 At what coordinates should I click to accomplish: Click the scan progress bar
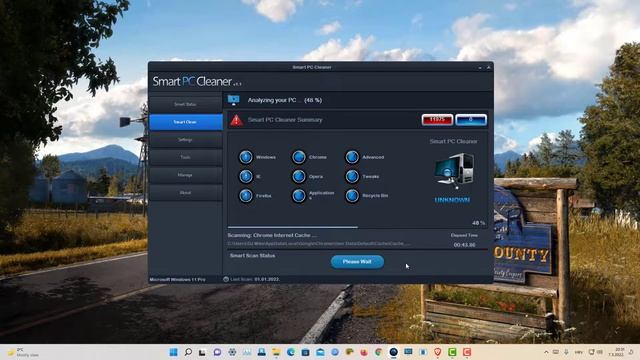(357, 227)
